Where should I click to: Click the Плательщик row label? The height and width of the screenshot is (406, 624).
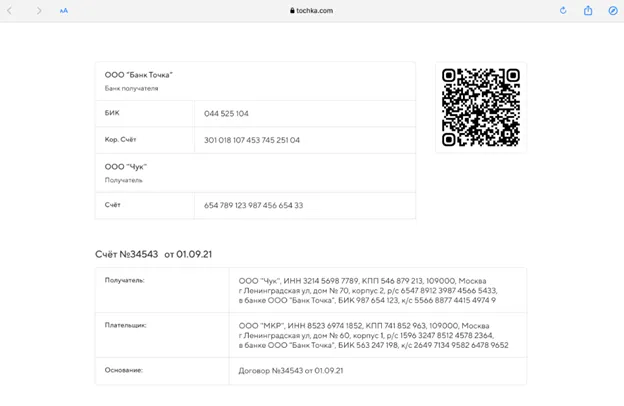click(126, 325)
